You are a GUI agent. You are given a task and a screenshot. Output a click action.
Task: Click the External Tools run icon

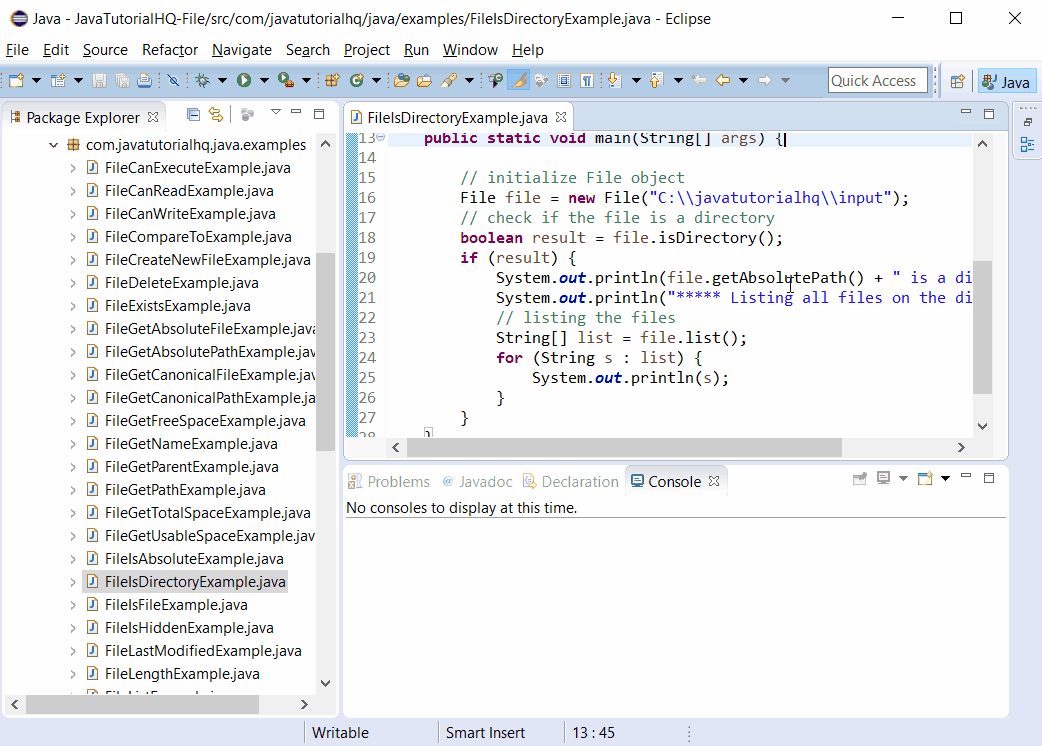pos(286,80)
